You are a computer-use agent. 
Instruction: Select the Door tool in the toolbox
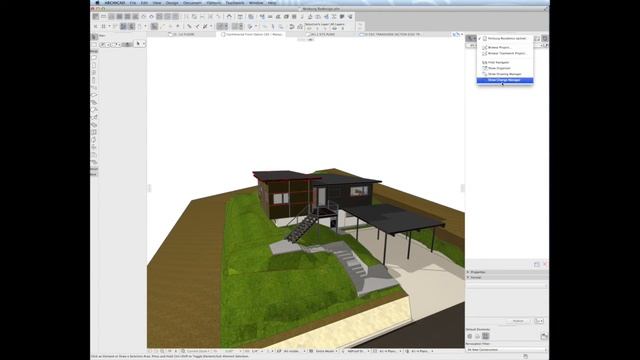tap(93, 65)
